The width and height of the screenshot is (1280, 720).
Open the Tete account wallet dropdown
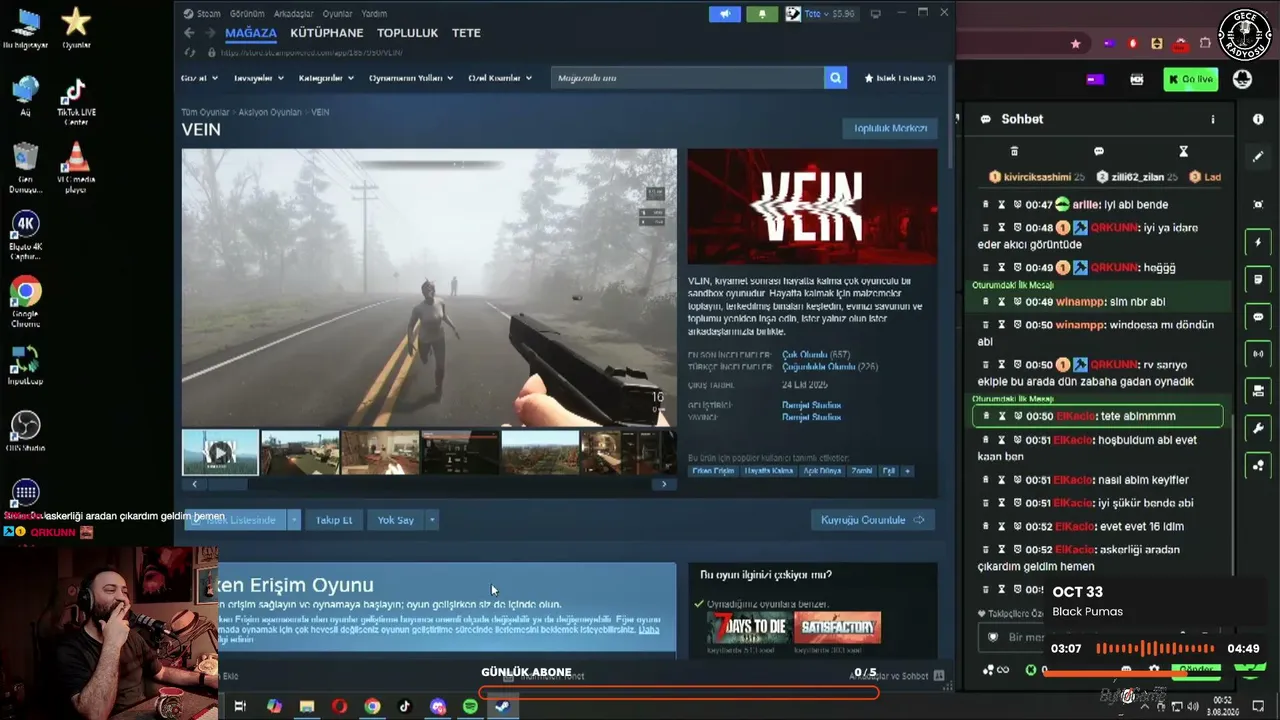pos(823,14)
